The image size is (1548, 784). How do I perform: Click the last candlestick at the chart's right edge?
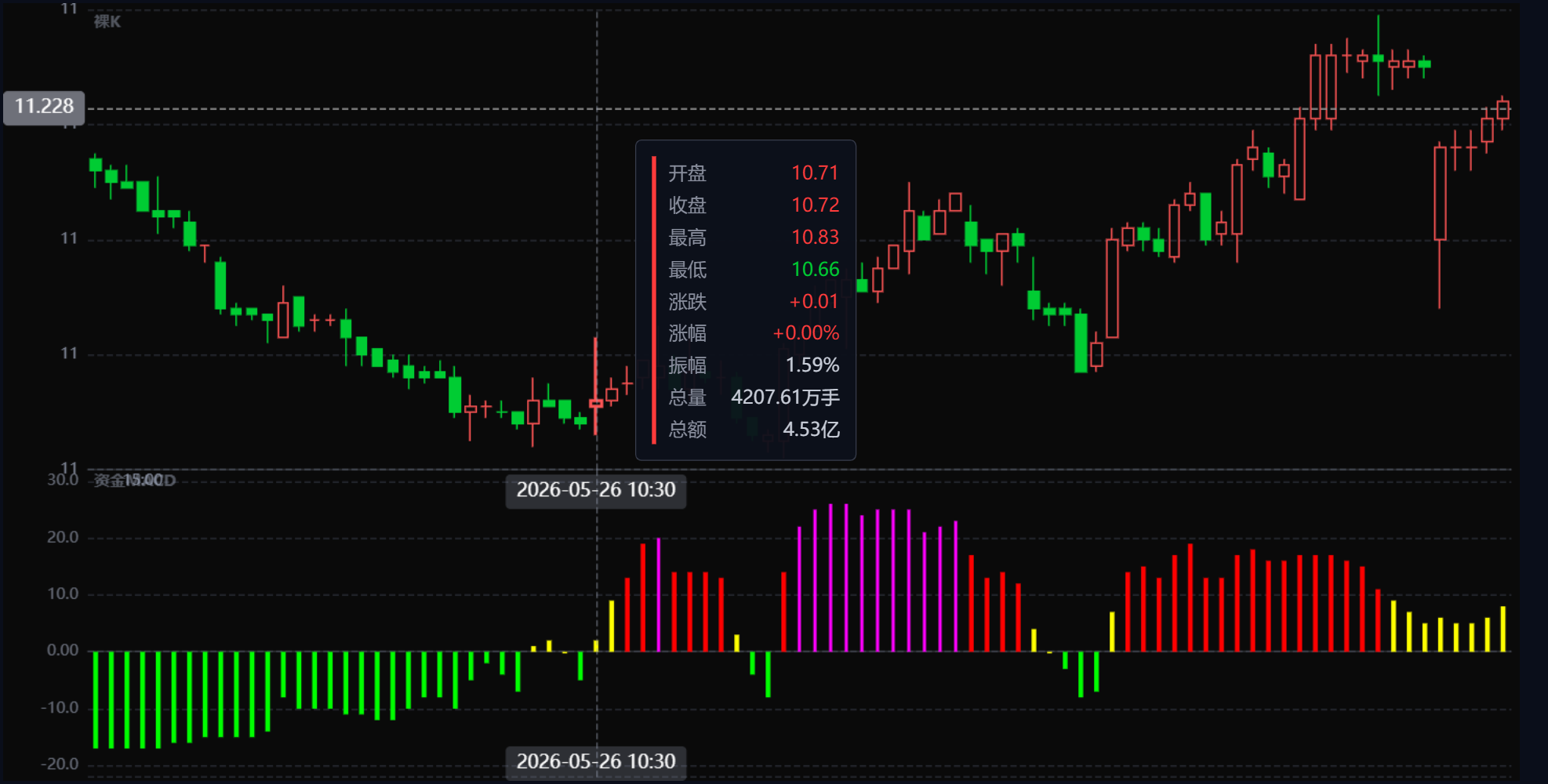[1503, 110]
